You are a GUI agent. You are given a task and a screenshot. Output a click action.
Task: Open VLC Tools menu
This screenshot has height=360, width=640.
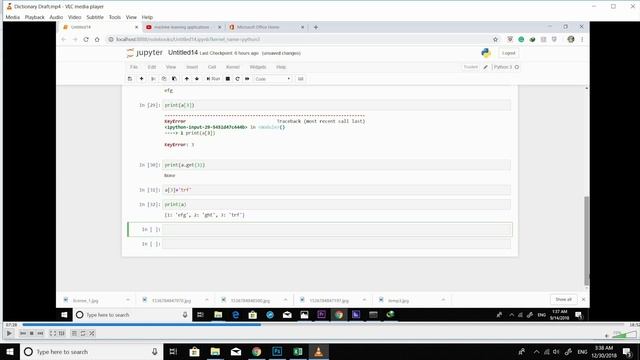click(115, 17)
